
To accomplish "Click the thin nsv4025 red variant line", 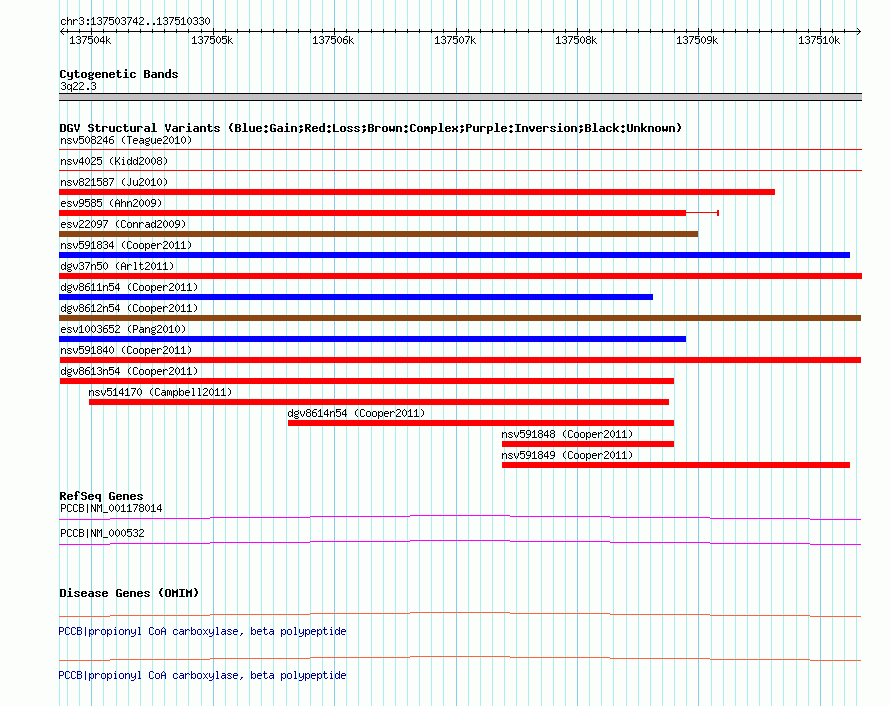I will pyautogui.click(x=460, y=171).
